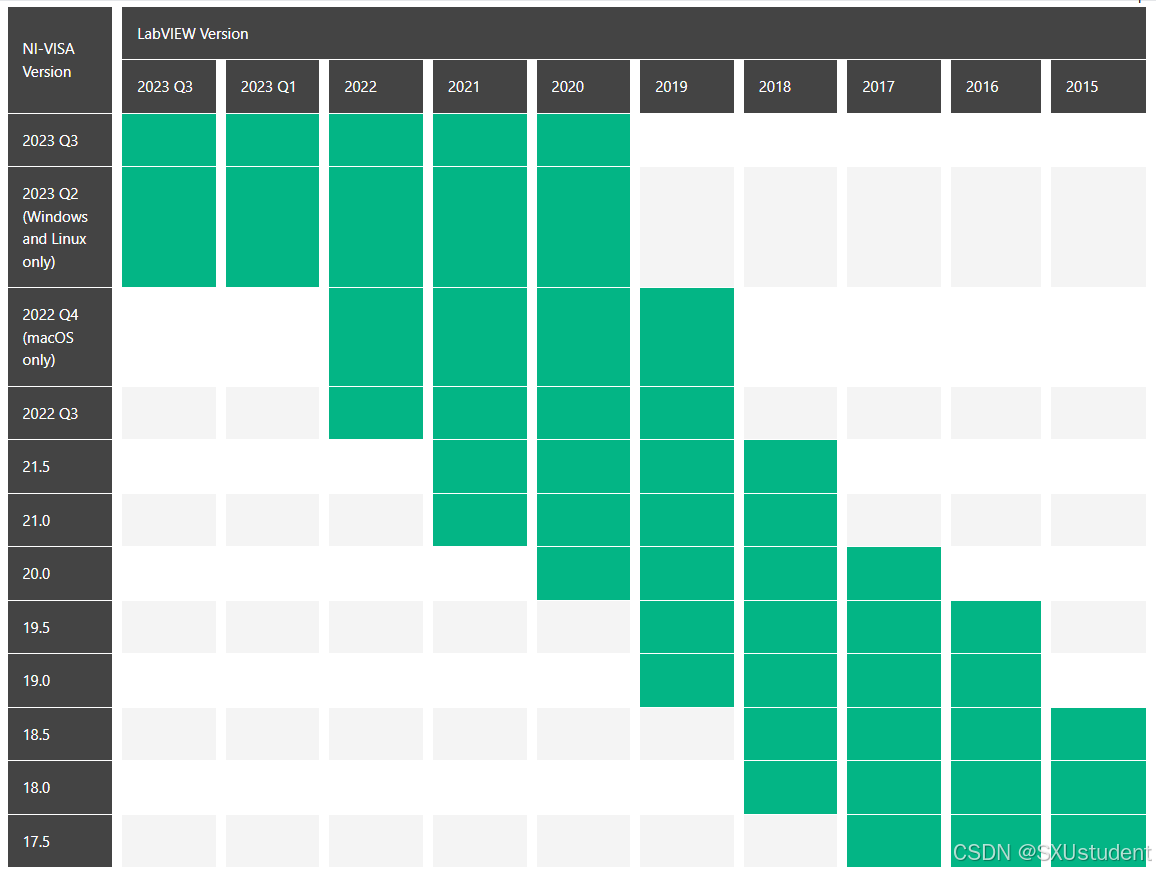Click green cell for NI-VISA 18.5, LabVIEW 2015
The height and width of the screenshot is (873, 1156).
pyautogui.click(x=1098, y=734)
